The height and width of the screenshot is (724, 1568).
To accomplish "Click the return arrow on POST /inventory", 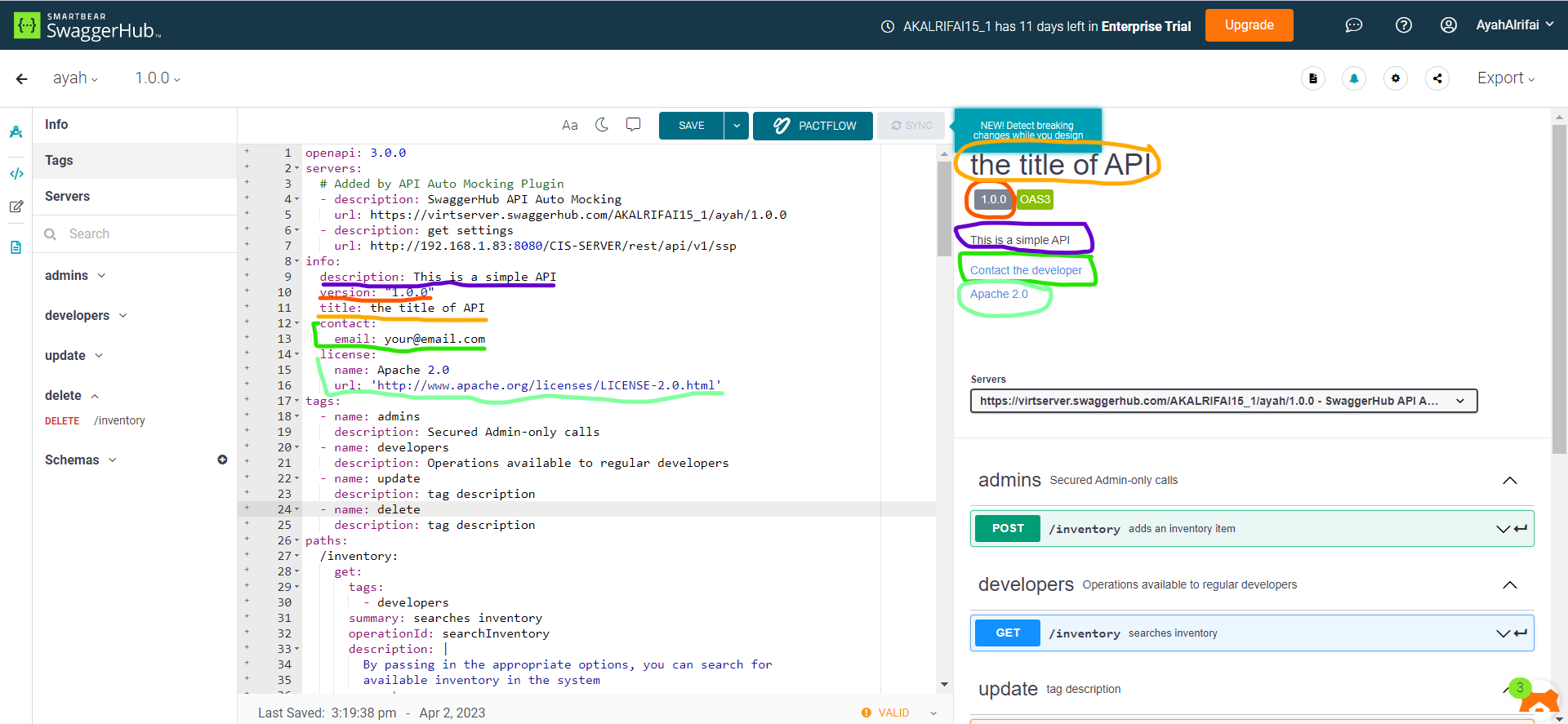I will click(1521, 529).
